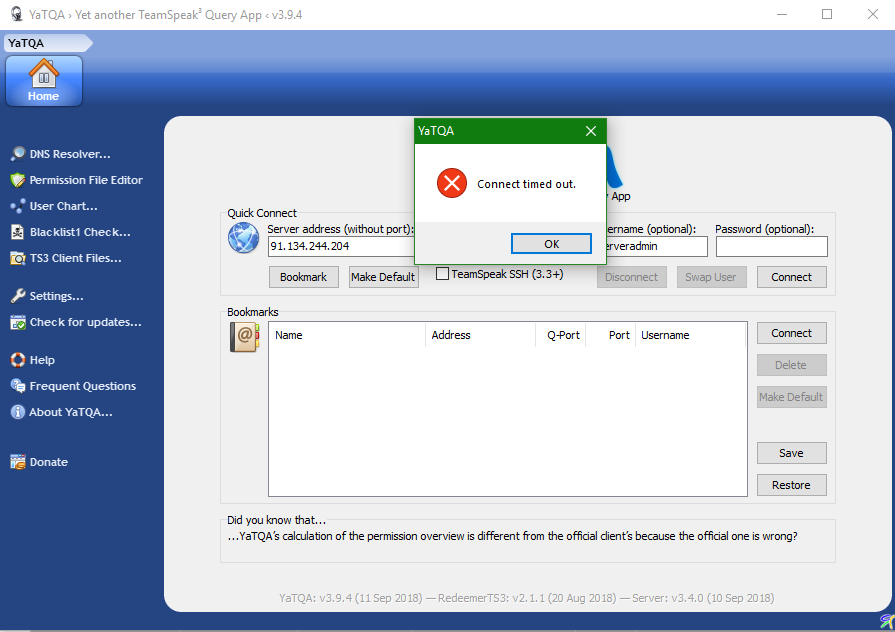
Task: Focus the Server address input field
Action: (341, 246)
